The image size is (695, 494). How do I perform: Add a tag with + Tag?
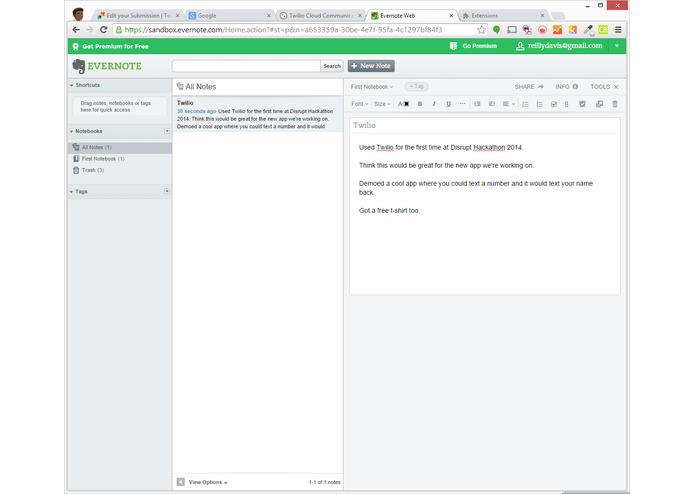point(416,86)
